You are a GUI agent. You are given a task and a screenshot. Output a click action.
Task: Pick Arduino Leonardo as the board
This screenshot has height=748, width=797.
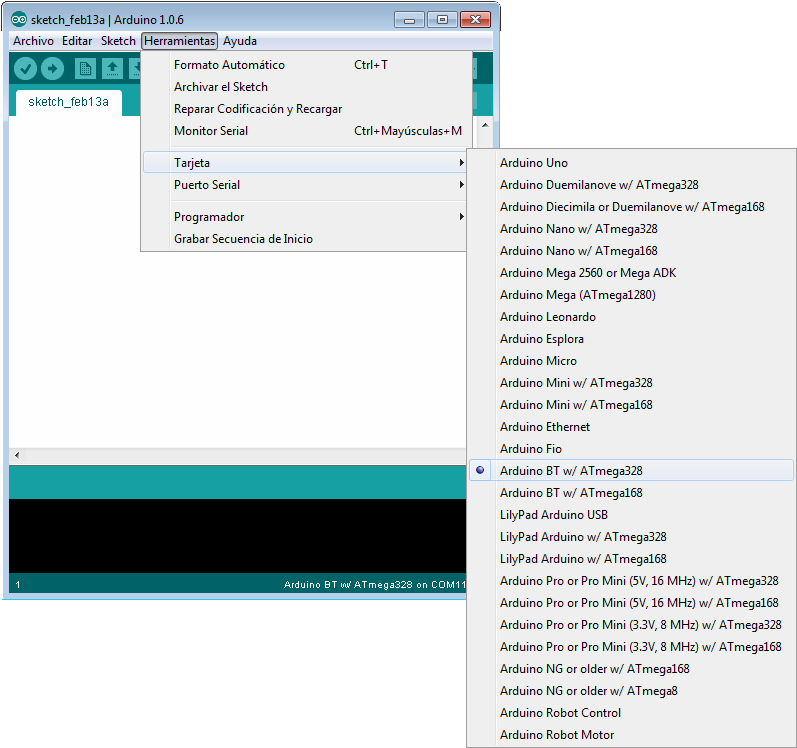(x=547, y=317)
